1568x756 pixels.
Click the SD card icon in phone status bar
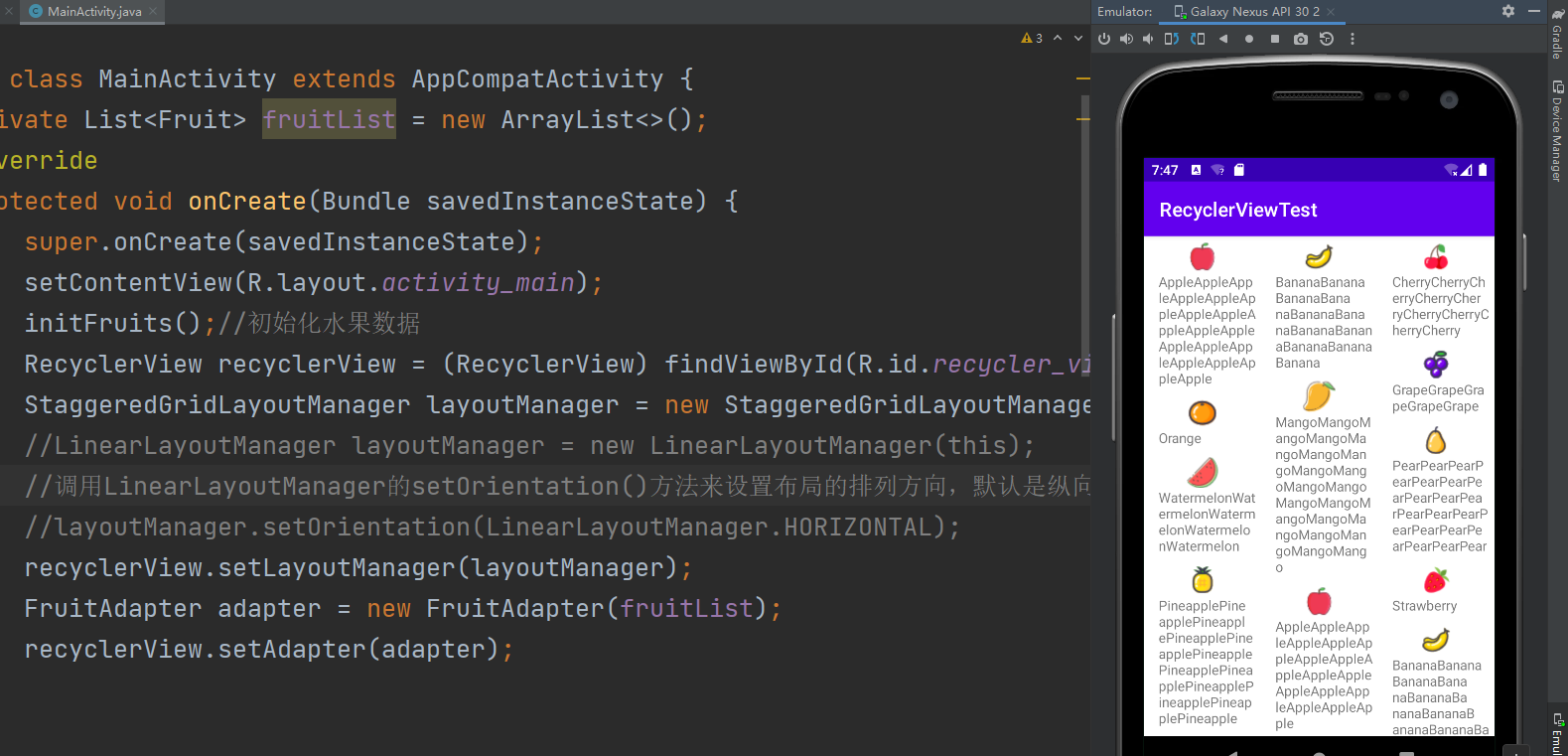(x=1239, y=170)
